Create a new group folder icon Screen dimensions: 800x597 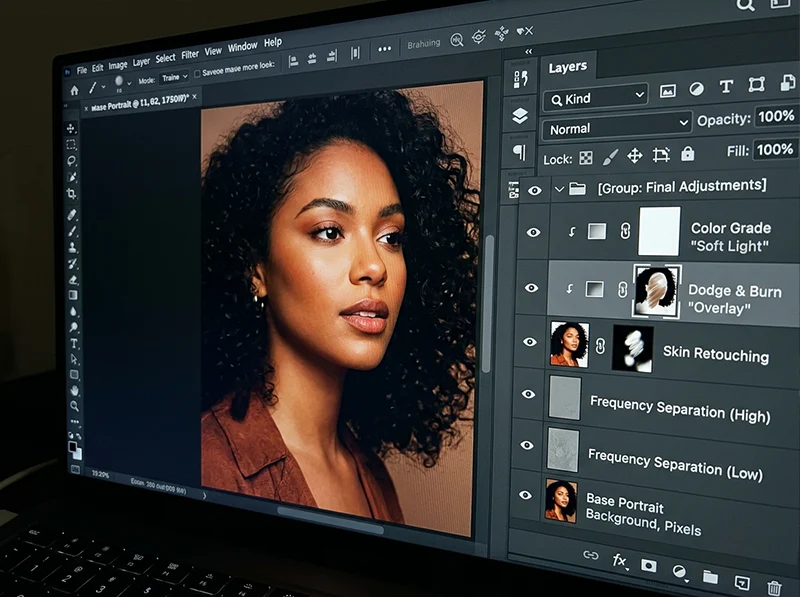pyautogui.click(x=710, y=577)
